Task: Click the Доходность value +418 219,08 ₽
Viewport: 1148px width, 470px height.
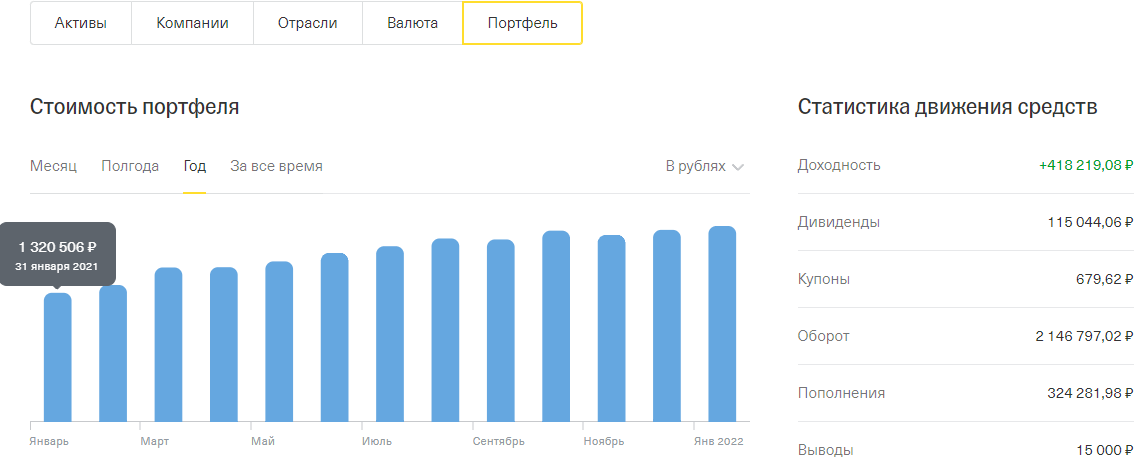Action: point(1086,165)
